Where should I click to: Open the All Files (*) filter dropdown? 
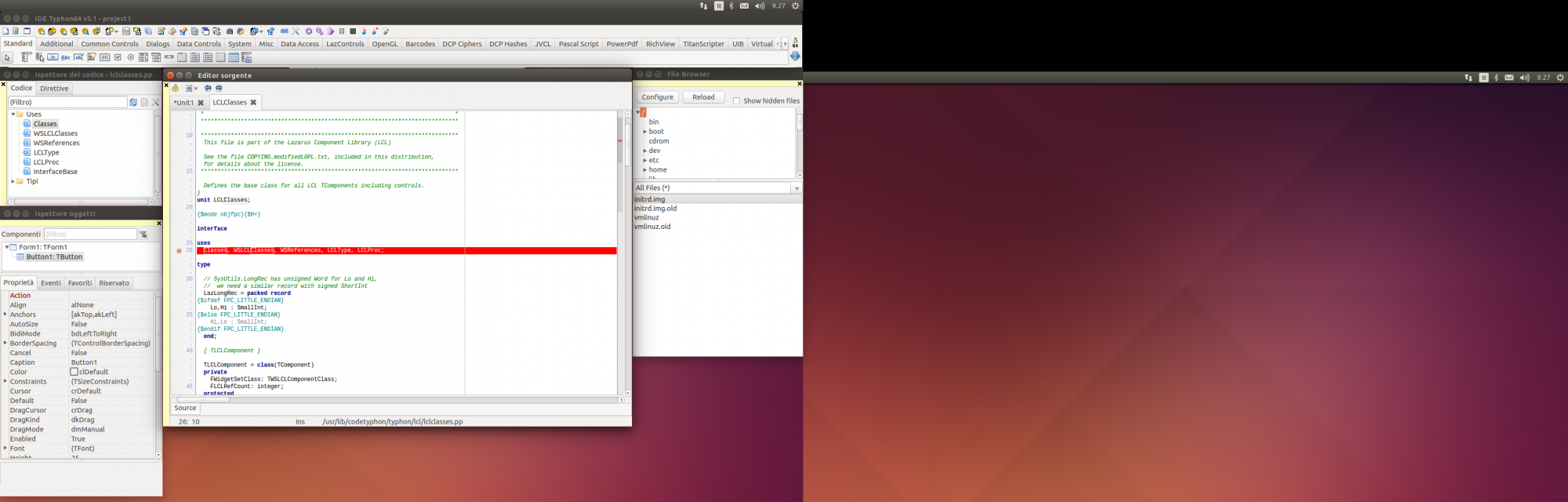click(797, 188)
